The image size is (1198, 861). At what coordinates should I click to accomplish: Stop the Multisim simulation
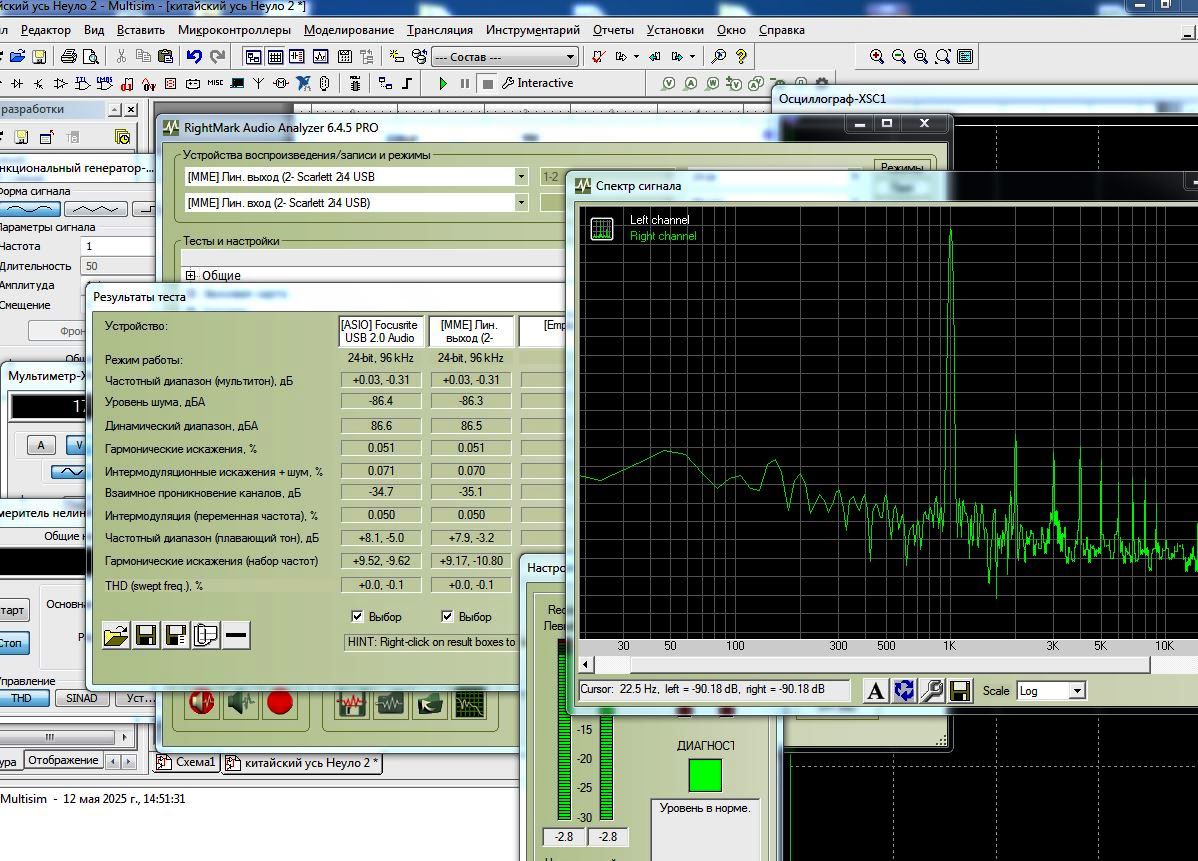(x=487, y=83)
